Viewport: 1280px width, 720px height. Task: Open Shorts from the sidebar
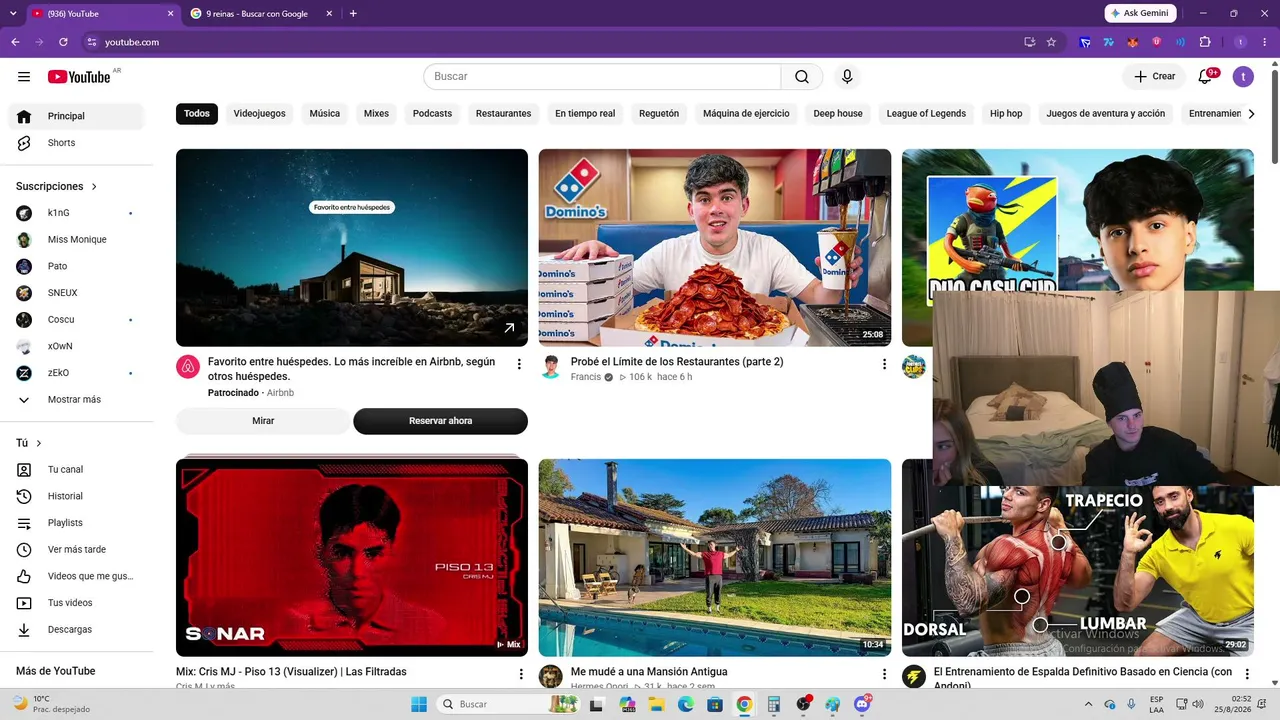point(76,143)
